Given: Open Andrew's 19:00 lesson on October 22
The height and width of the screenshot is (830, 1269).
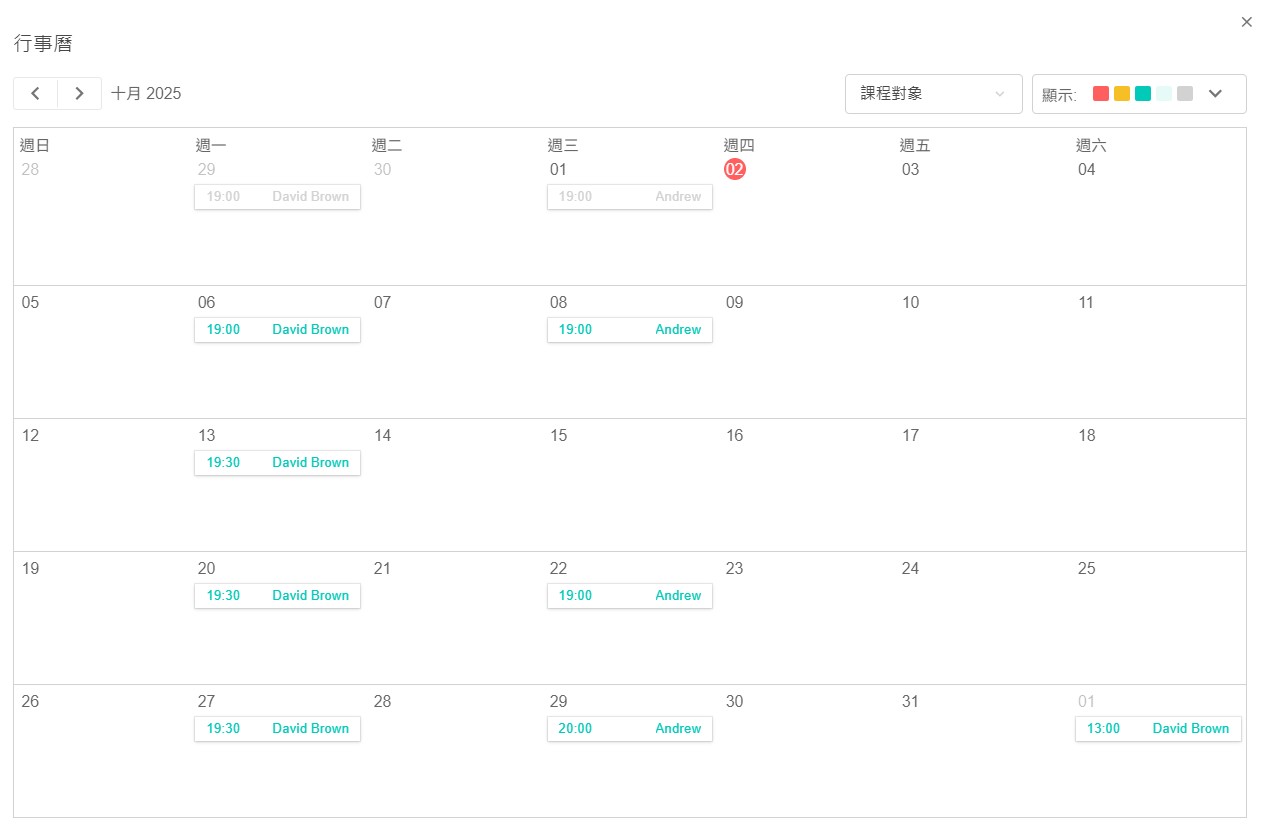Looking at the screenshot, I should (x=630, y=596).
